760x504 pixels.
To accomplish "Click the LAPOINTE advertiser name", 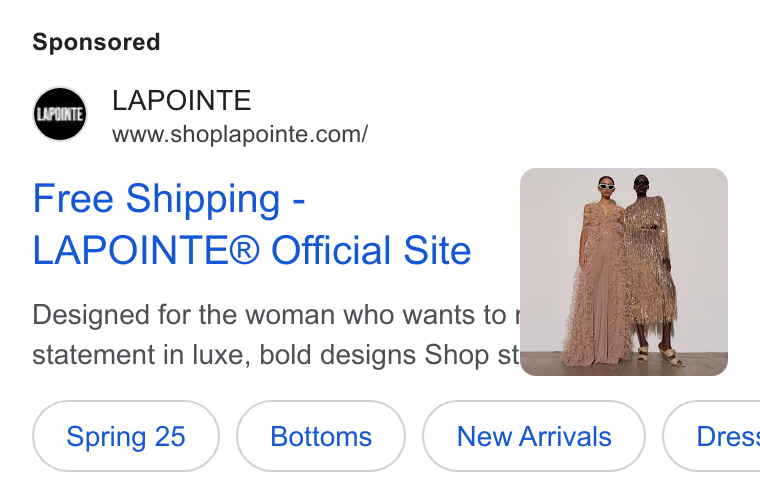I will coord(182,100).
